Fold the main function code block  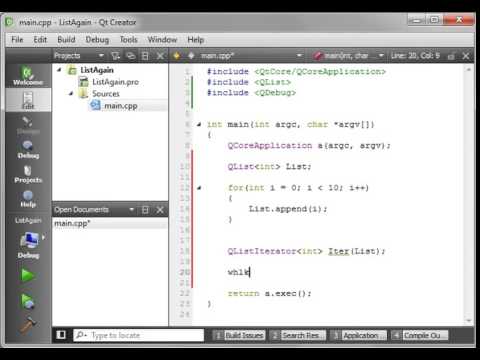[x=199, y=124]
